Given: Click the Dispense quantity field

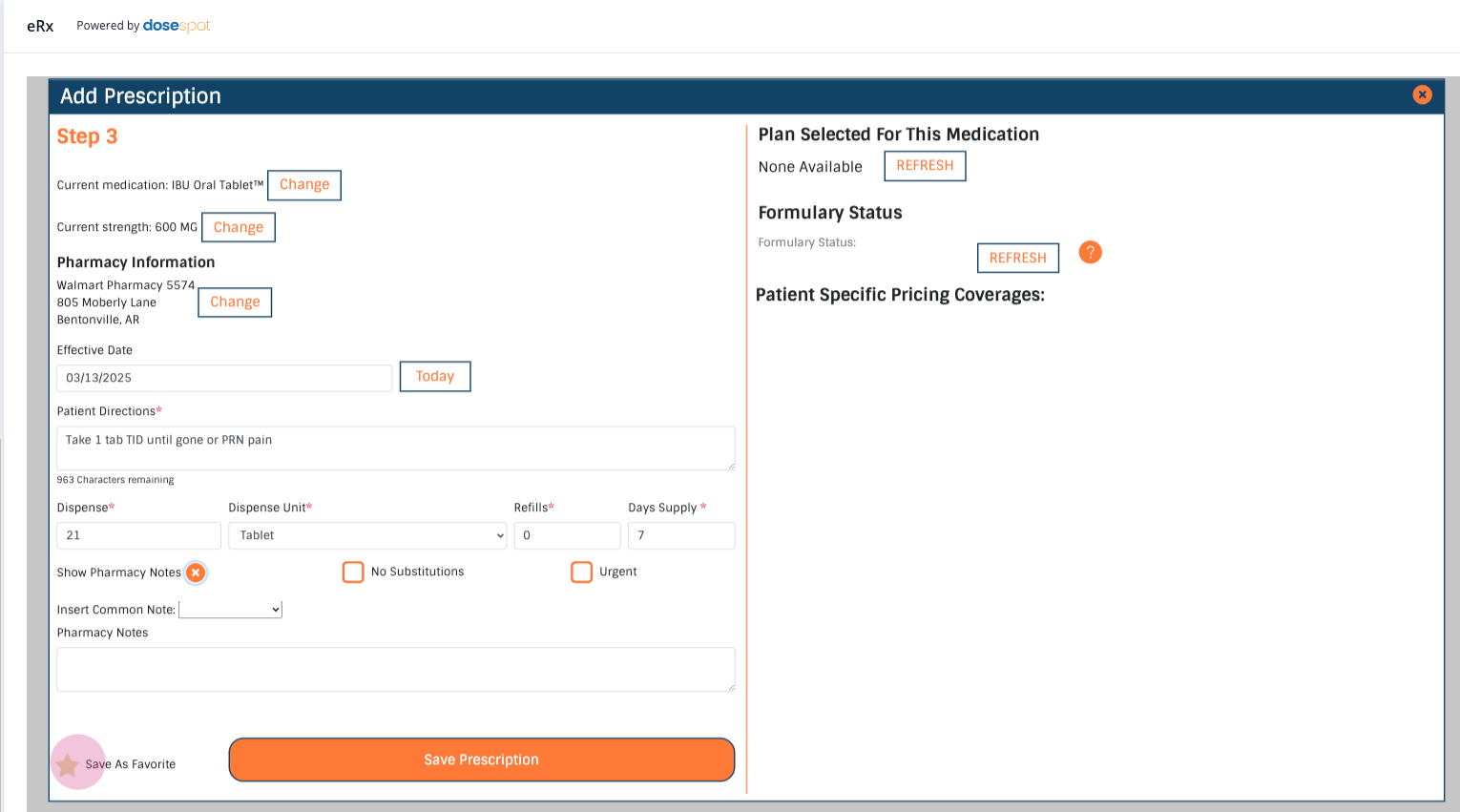Looking at the screenshot, I should click(x=139, y=535).
